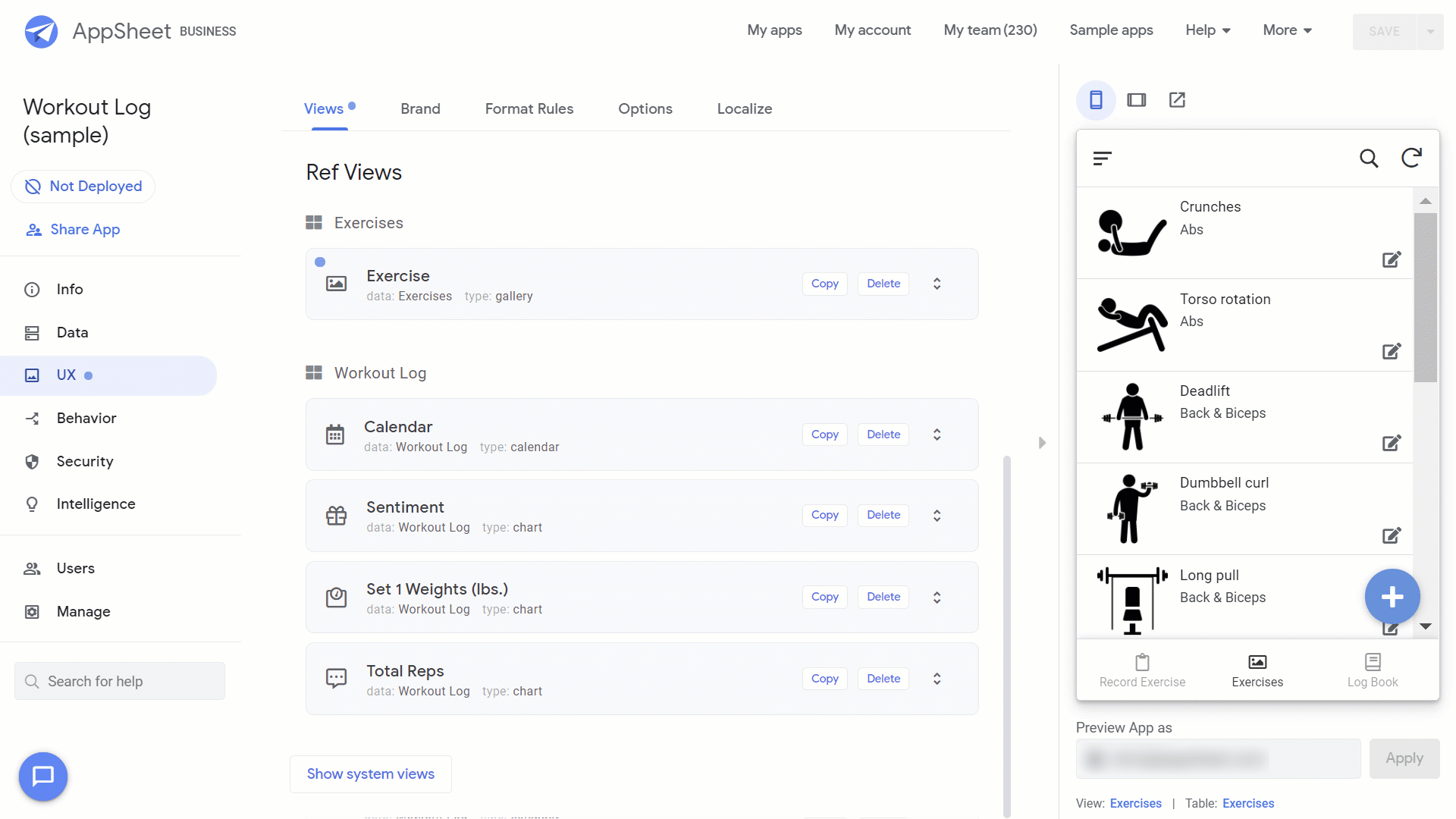
Task: Expand the Total Reps view options
Action: 937,678
